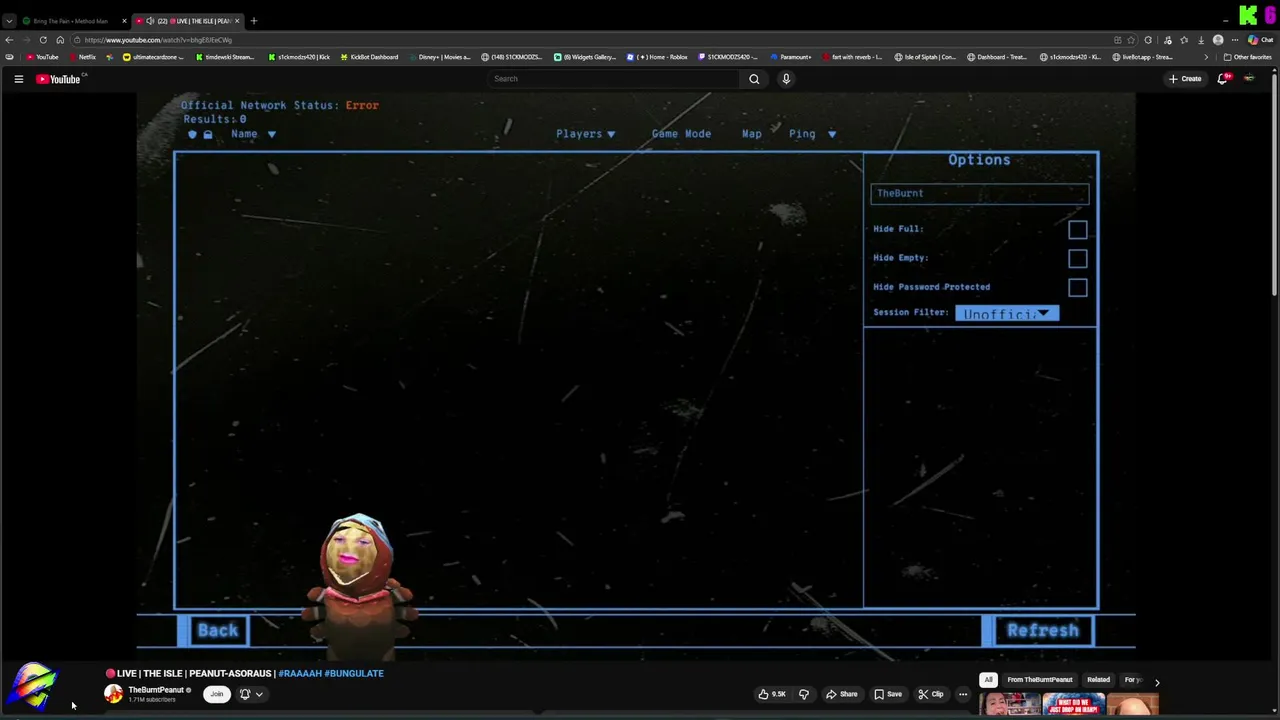Open the #RAAAAH hashtag link
This screenshot has width=1280, height=720.
[x=299, y=674]
